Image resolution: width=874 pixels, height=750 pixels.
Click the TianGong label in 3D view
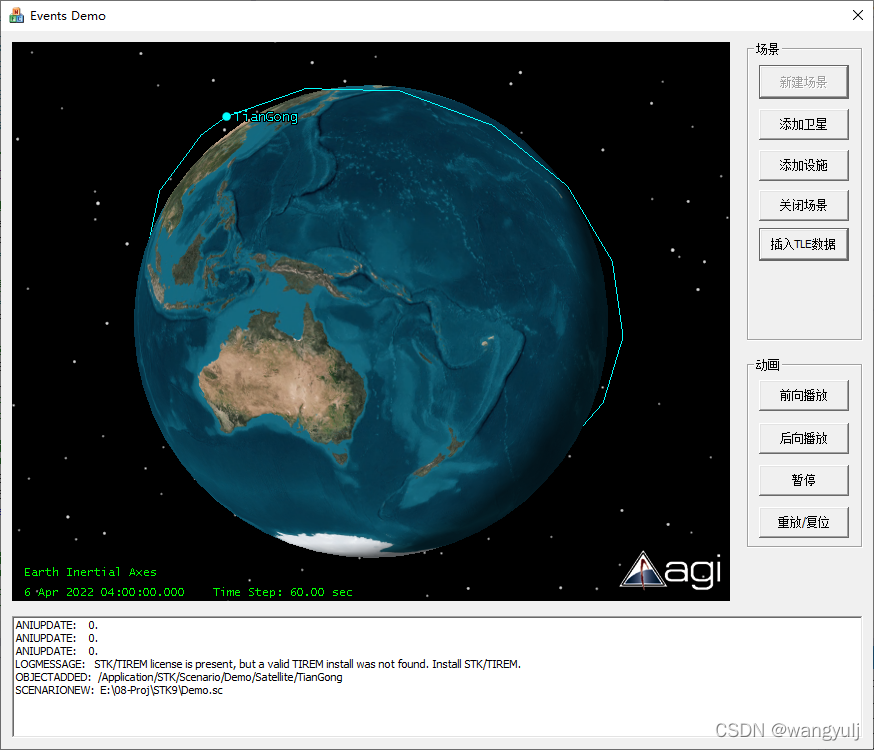coord(266,116)
